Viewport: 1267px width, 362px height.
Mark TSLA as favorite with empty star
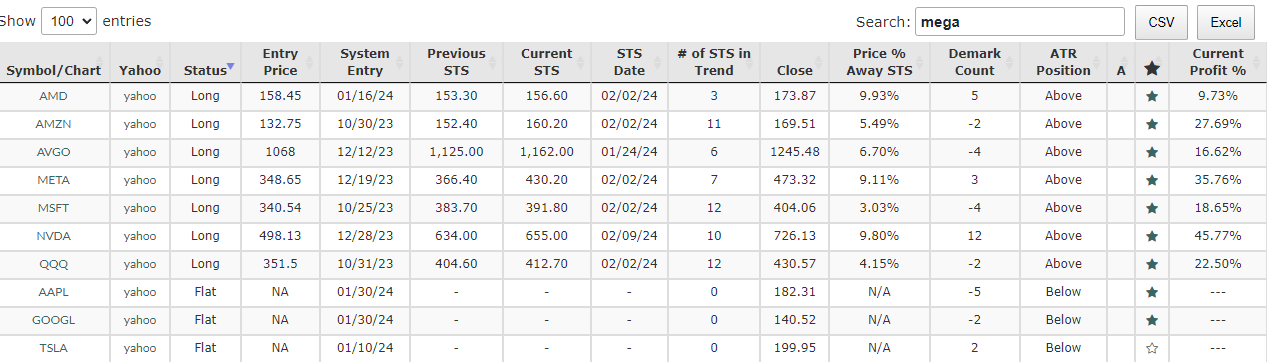tap(1152, 348)
